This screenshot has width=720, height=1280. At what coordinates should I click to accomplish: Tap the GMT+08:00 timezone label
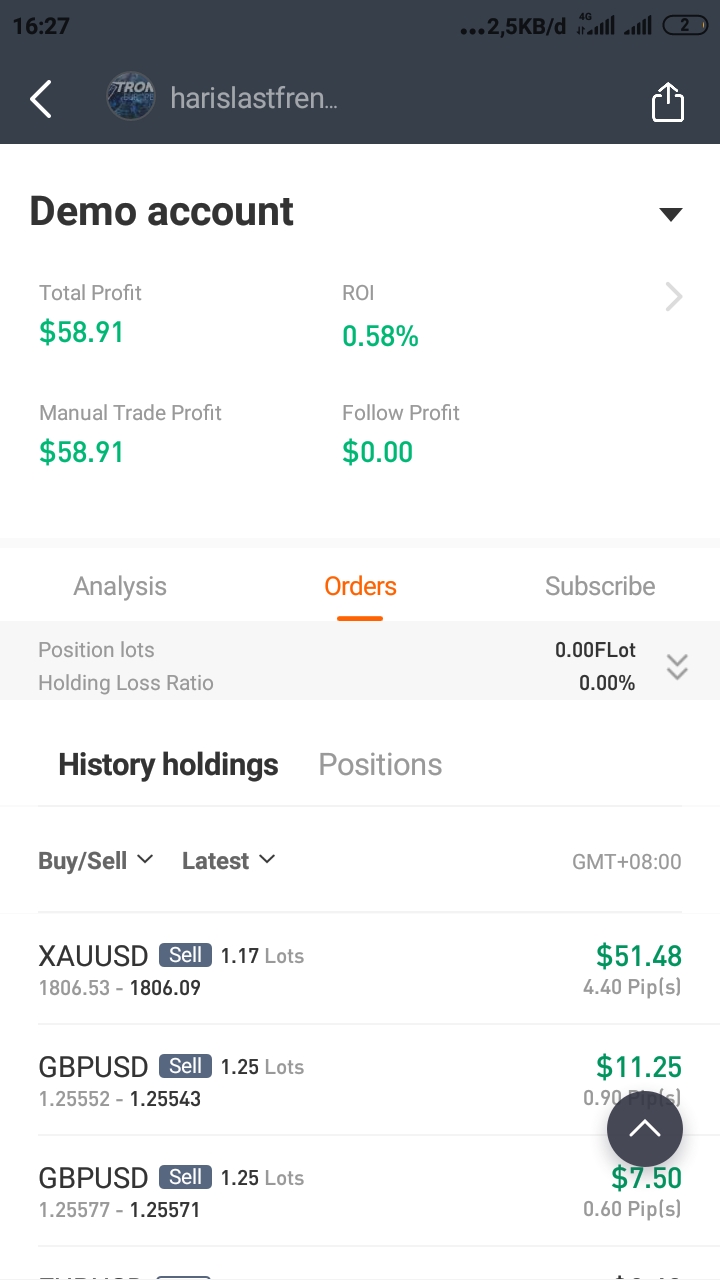pyautogui.click(x=627, y=861)
